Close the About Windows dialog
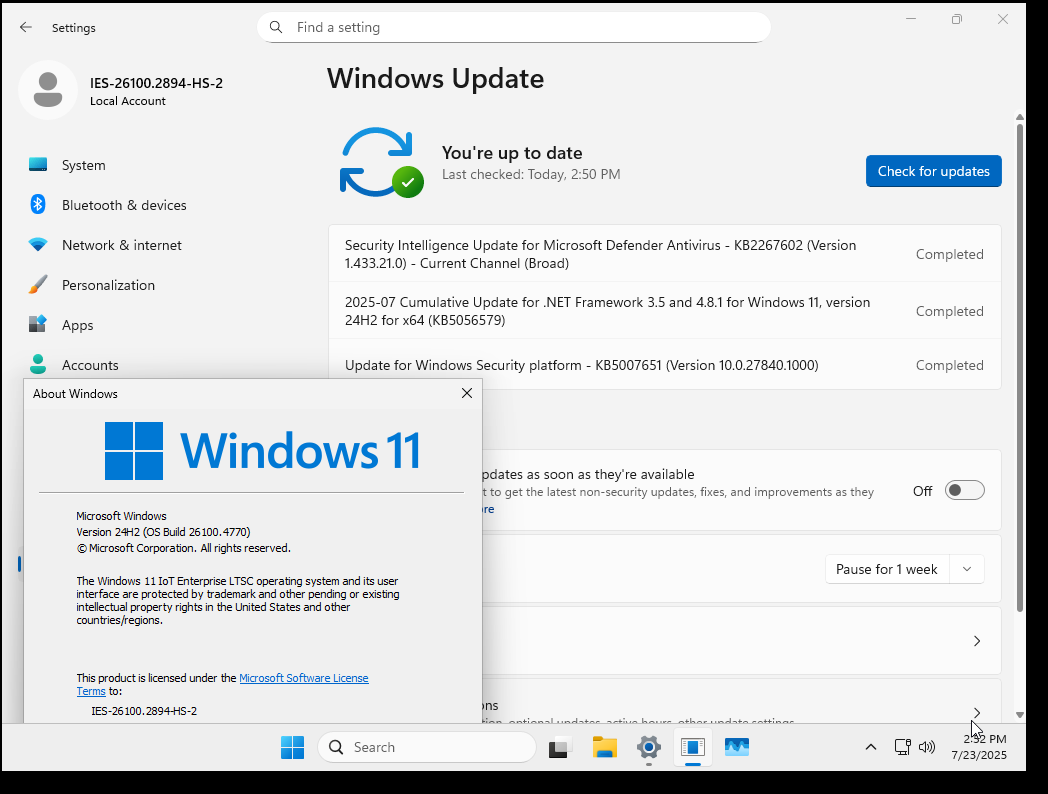 coord(467,393)
